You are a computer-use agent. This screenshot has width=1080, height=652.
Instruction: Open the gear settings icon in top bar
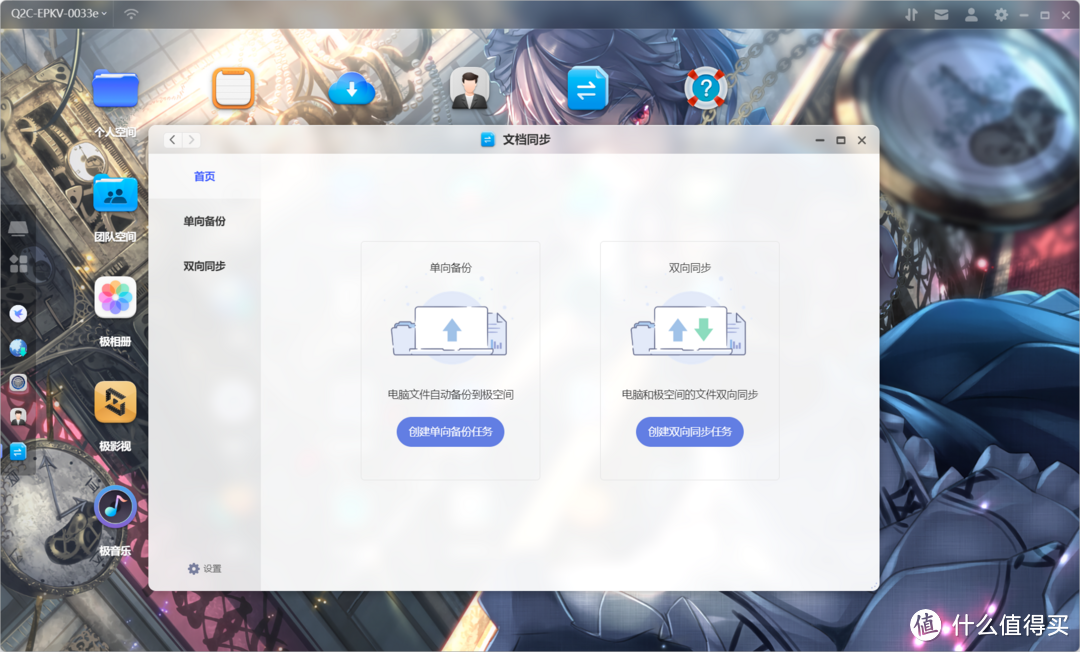(x=1001, y=14)
